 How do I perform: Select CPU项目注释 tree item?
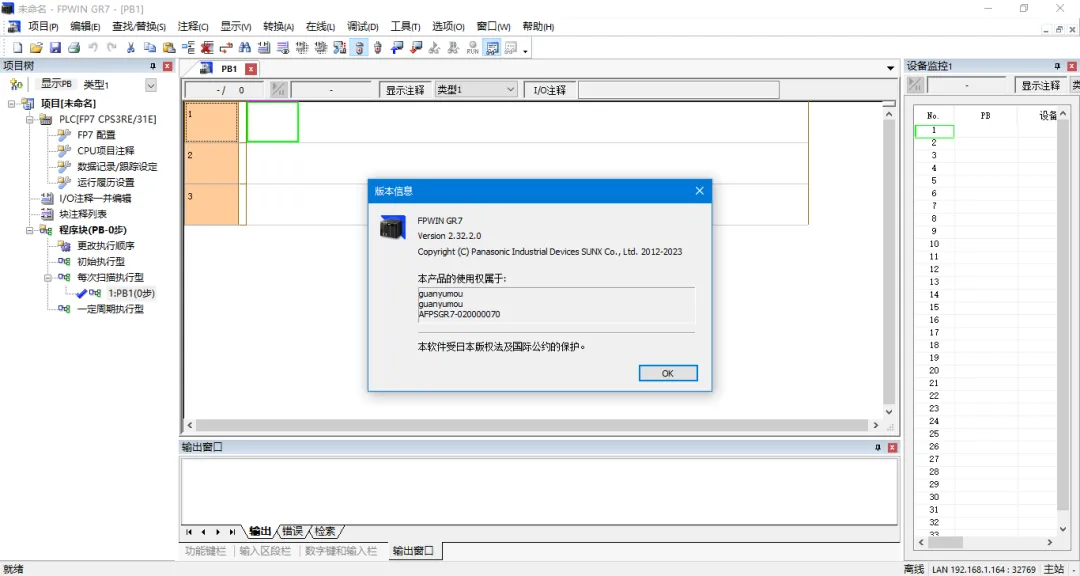(105, 151)
